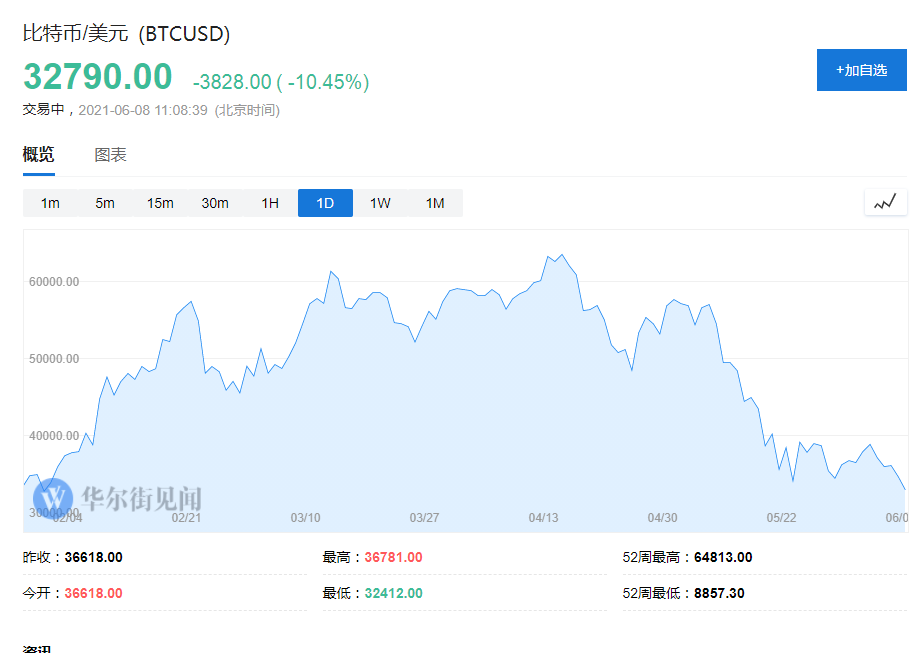Click the current price 32790.00
The width and height of the screenshot is (921, 653).
pyautogui.click(x=97, y=76)
